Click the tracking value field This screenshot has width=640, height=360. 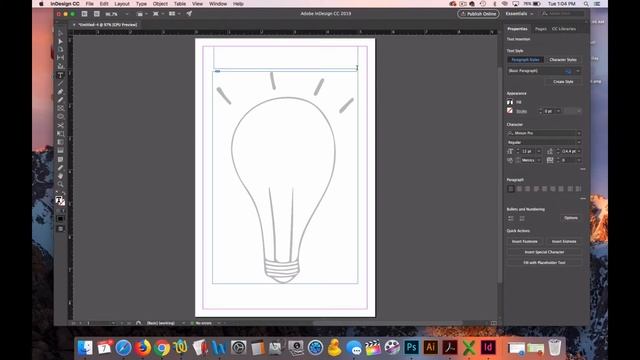tap(567, 160)
